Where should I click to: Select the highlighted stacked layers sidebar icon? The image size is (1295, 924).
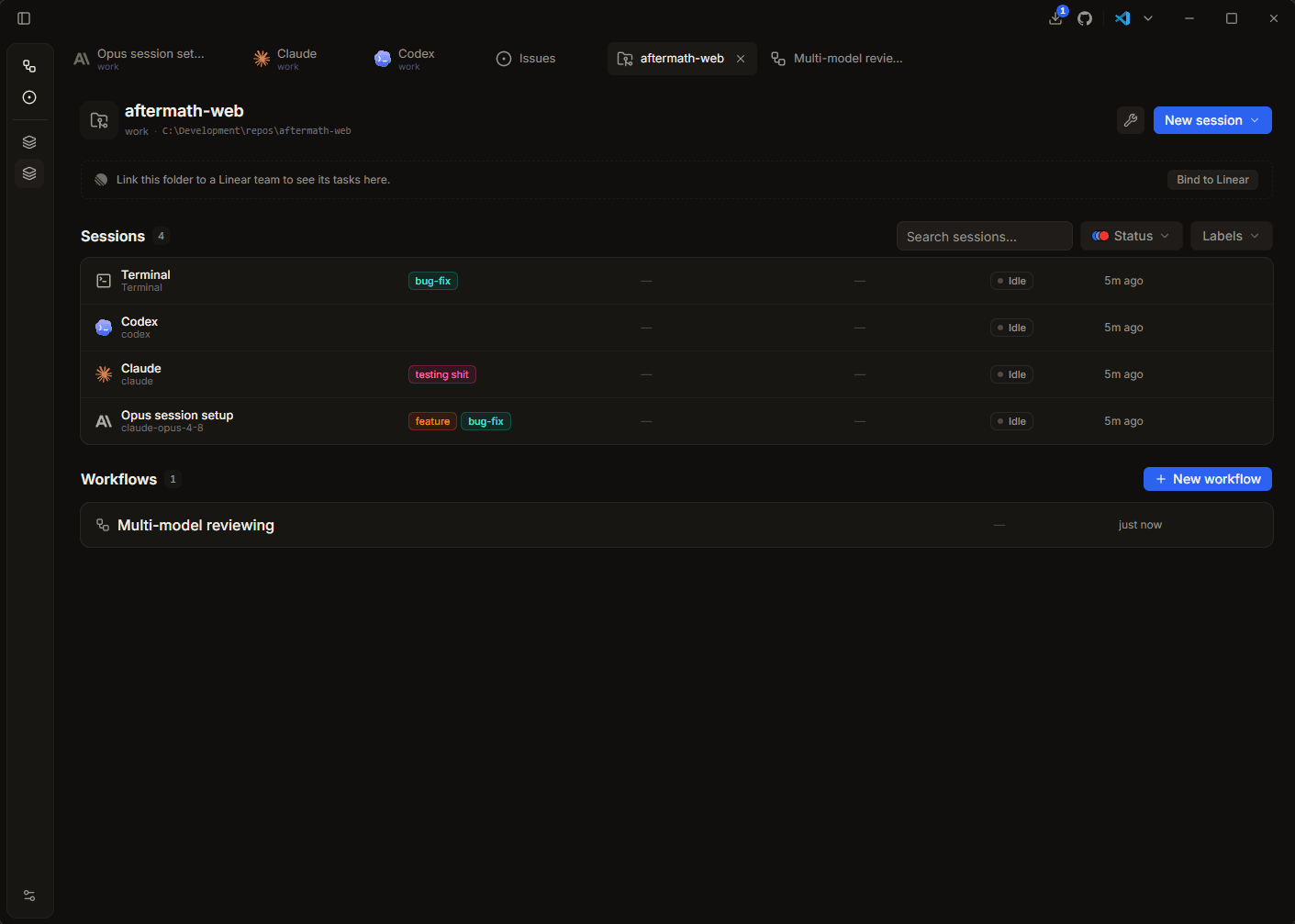pyautogui.click(x=29, y=173)
